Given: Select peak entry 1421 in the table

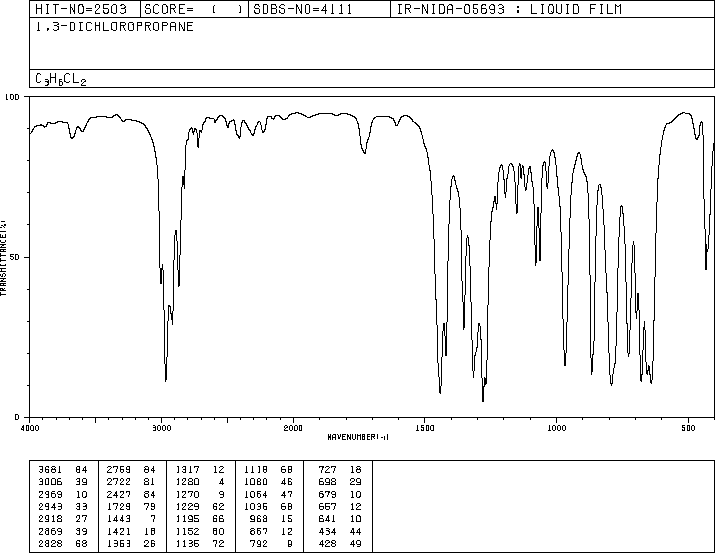Looking at the screenshot, I should 131,531.
